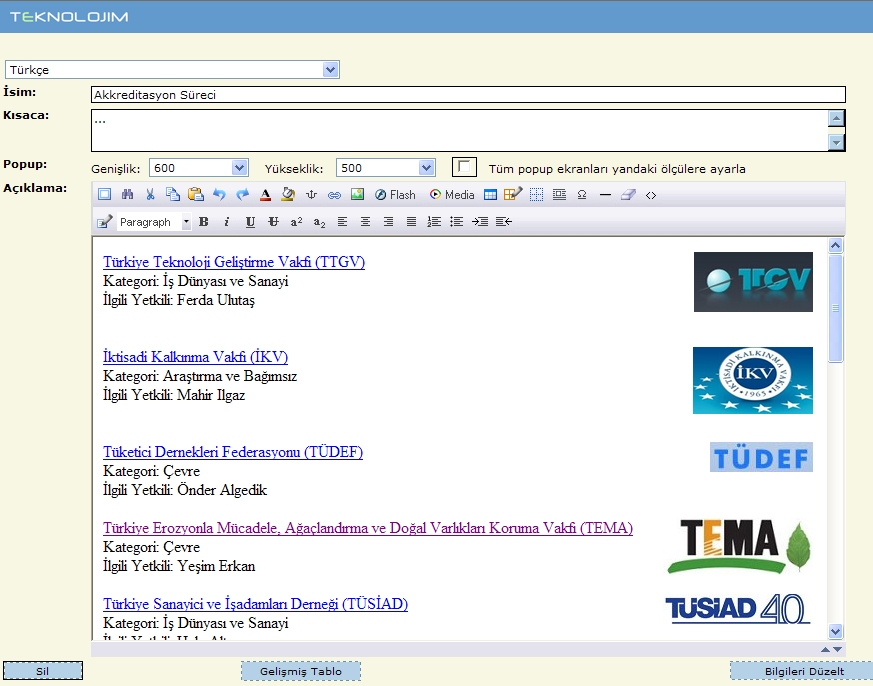Insert special character omega
Viewport: 873px width, 686px height.
point(582,194)
